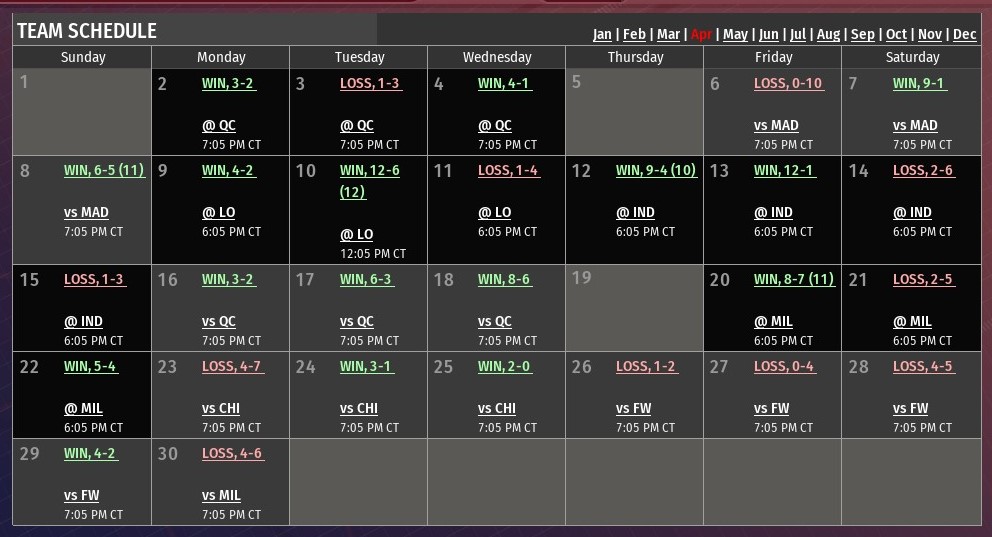Click opponent @ QC on April 3
The width and height of the screenshot is (992, 537).
(x=357, y=125)
